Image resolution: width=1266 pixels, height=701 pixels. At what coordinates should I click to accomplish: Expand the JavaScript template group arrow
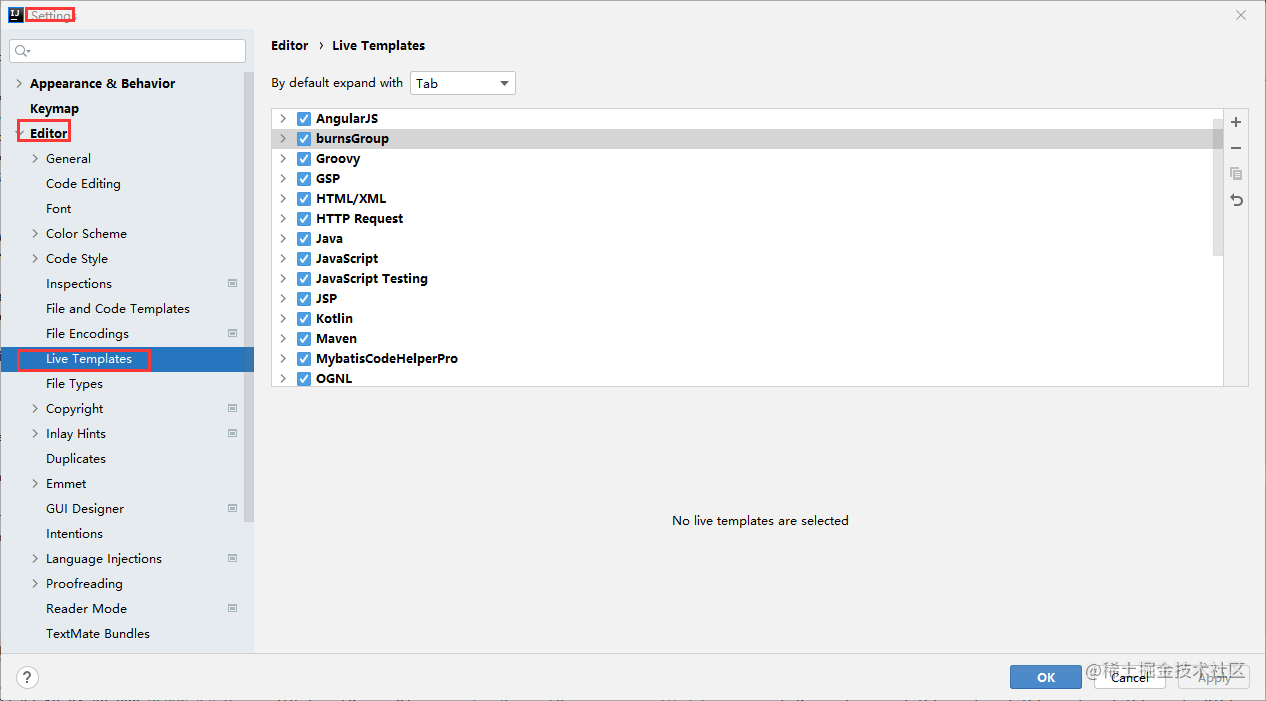click(283, 258)
